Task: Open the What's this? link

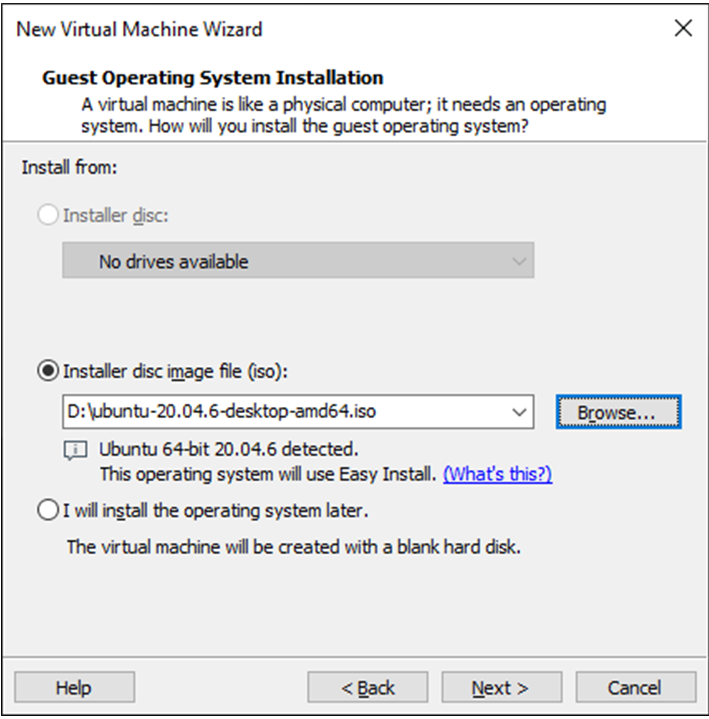Action: tap(497, 474)
